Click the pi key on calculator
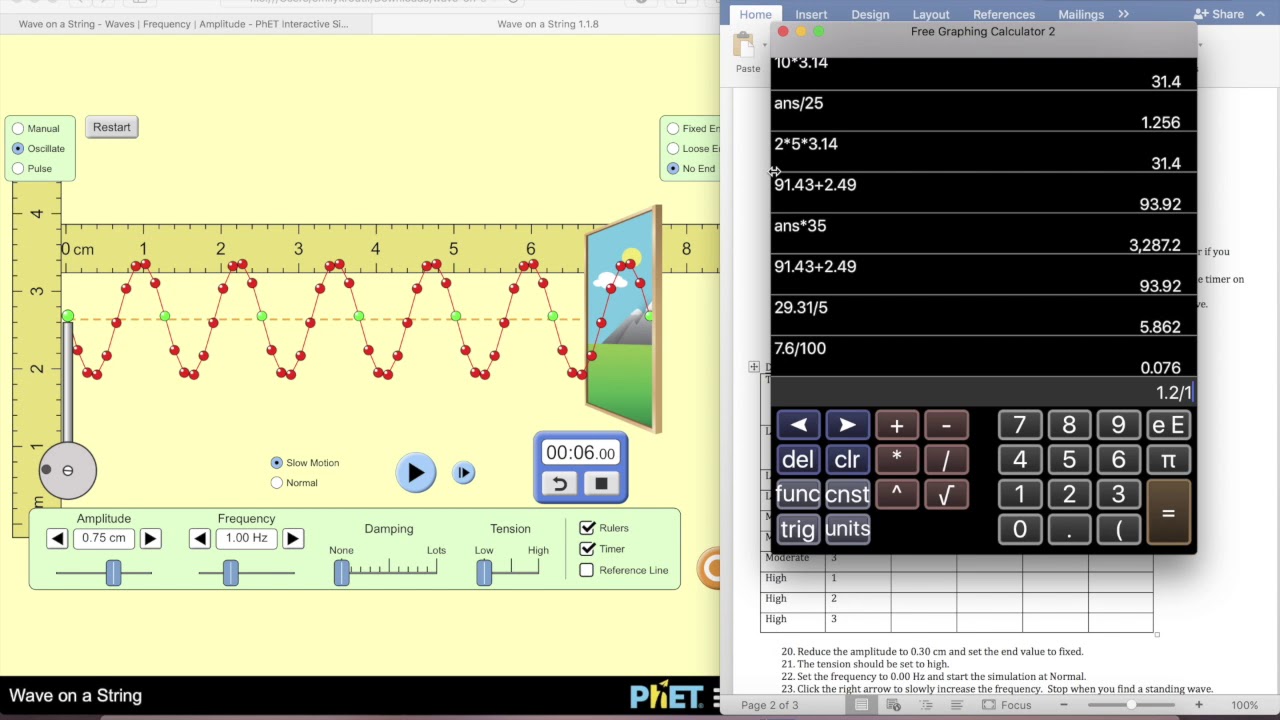Viewport: 1280px width, 720px height. click(1168, 460)
